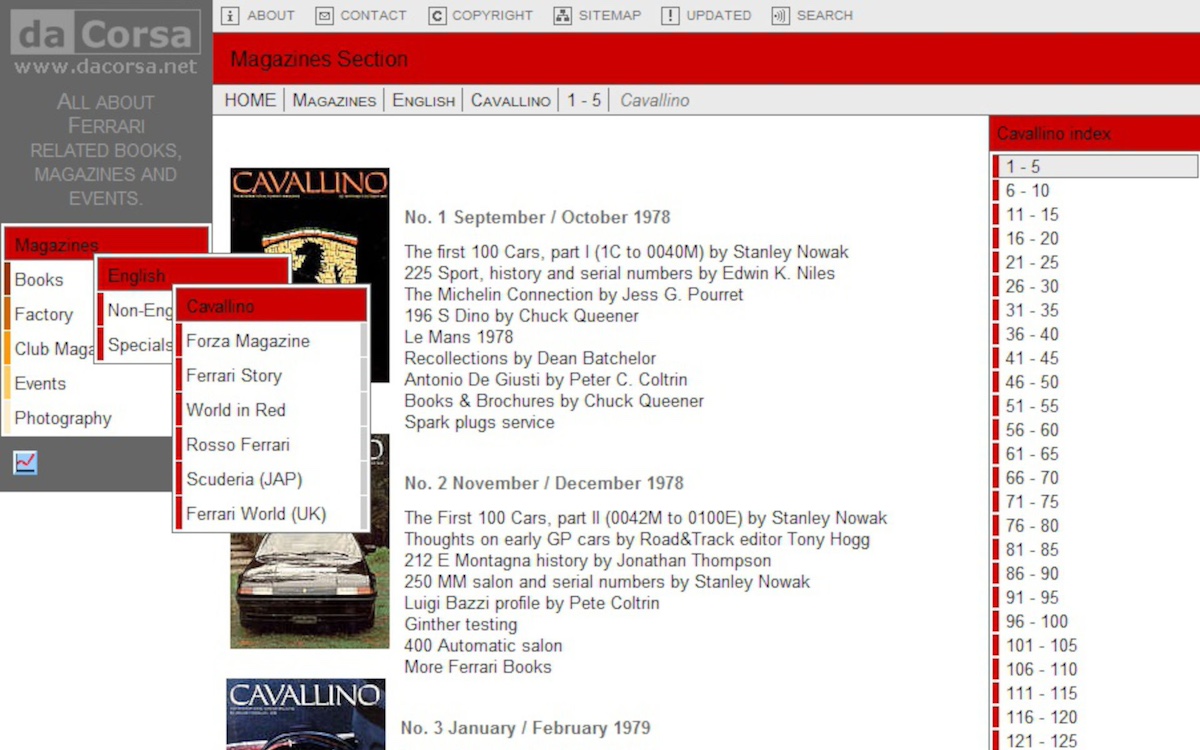
Task: Jump to issues 31 - 35 in index
Action: click(1095, 311)
